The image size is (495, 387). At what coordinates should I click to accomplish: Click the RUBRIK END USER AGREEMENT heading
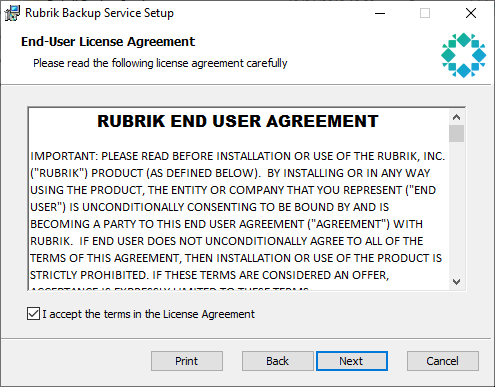click(238, 121)
